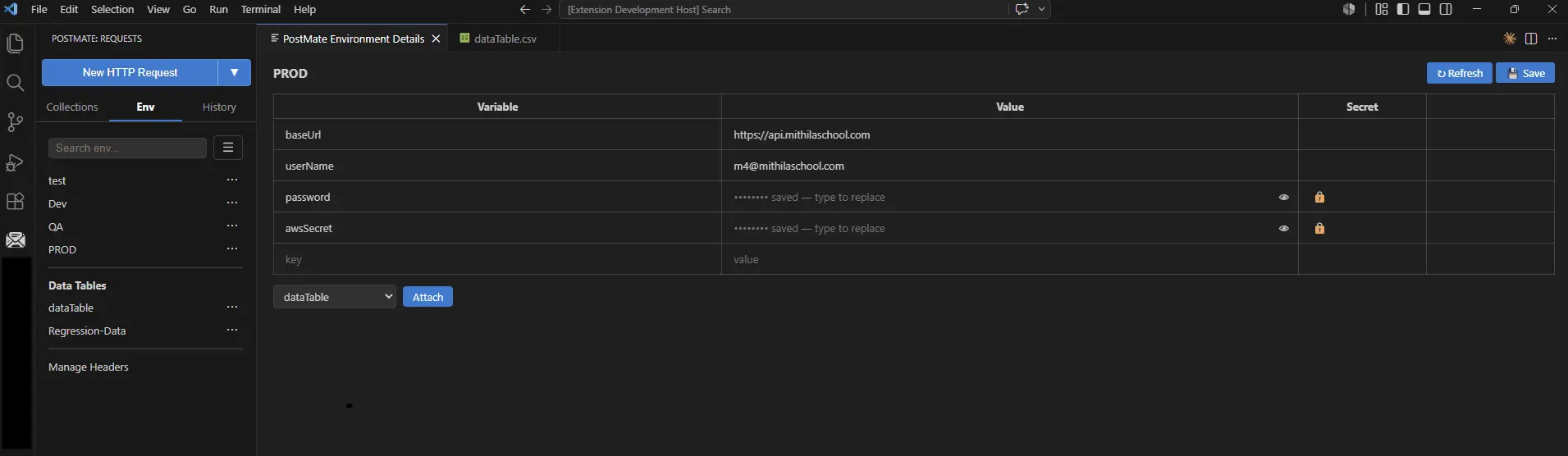
Task: Go forward with the navigation arrow
Action: (546, 10)
